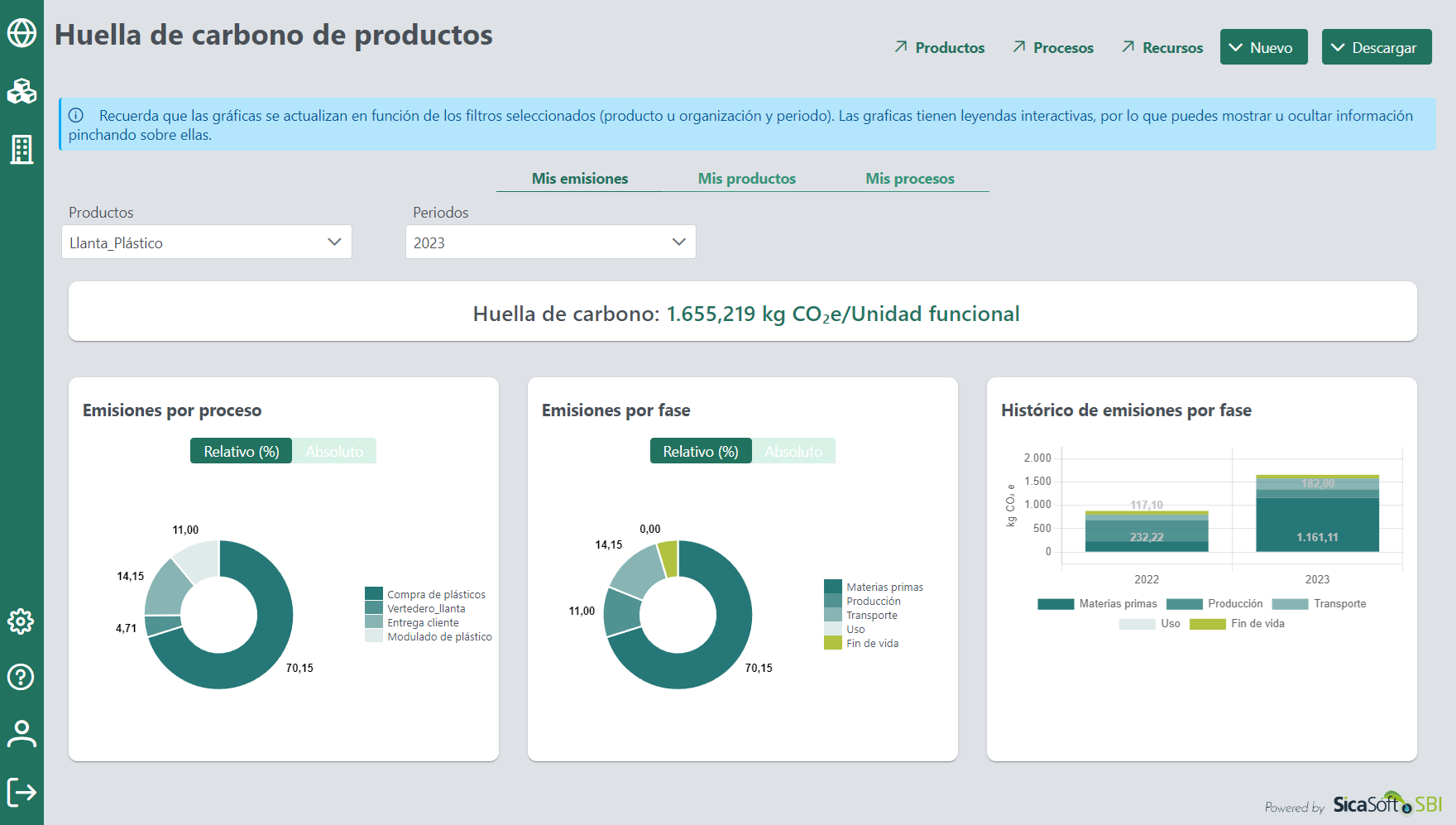Open the product boxes icon in sidebar
The height and width of the screenshot is (825, 1456).
[x=22, y=91]
